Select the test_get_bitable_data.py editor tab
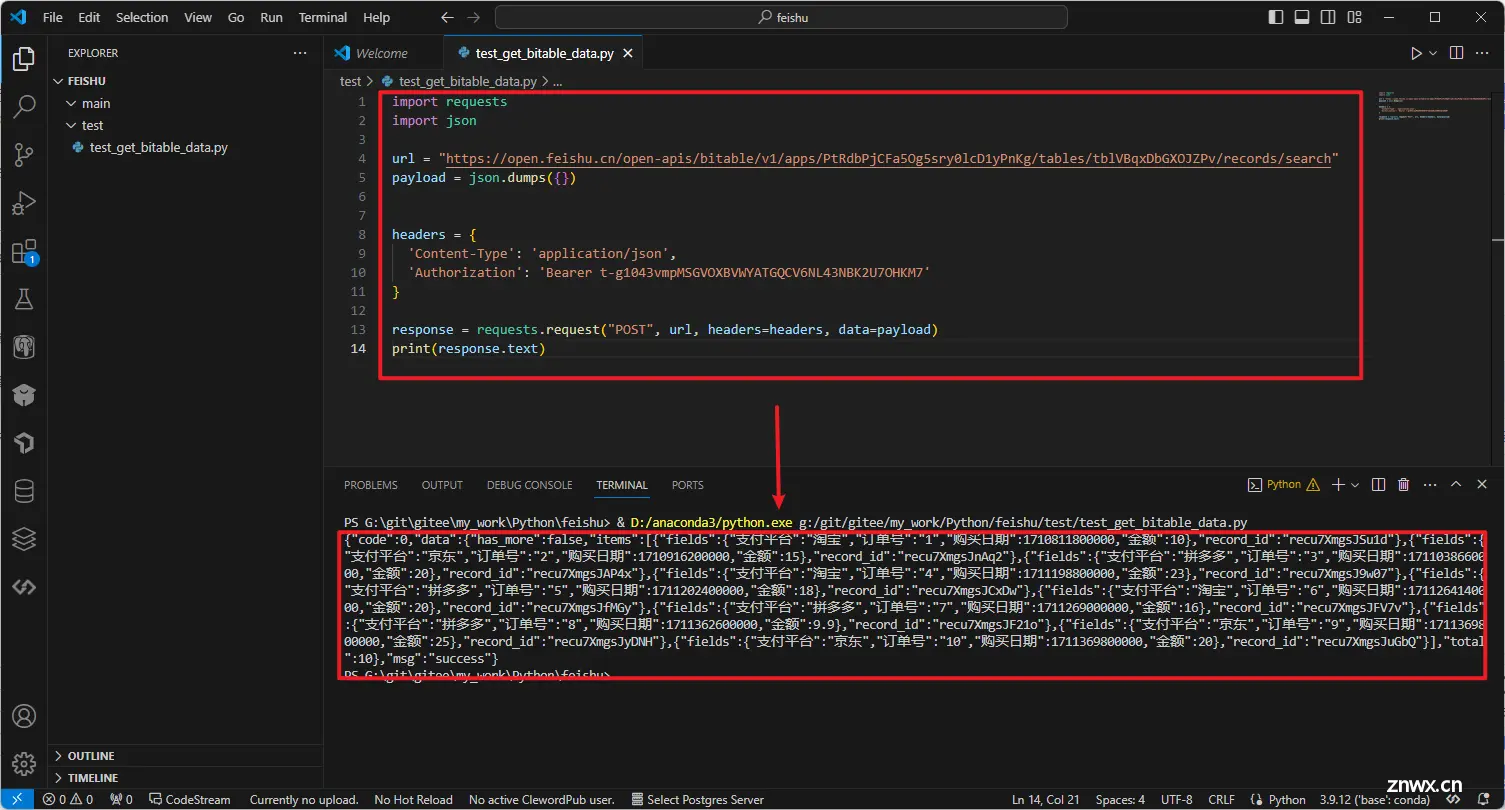The image size is (1505, 810). click(543, 53)
